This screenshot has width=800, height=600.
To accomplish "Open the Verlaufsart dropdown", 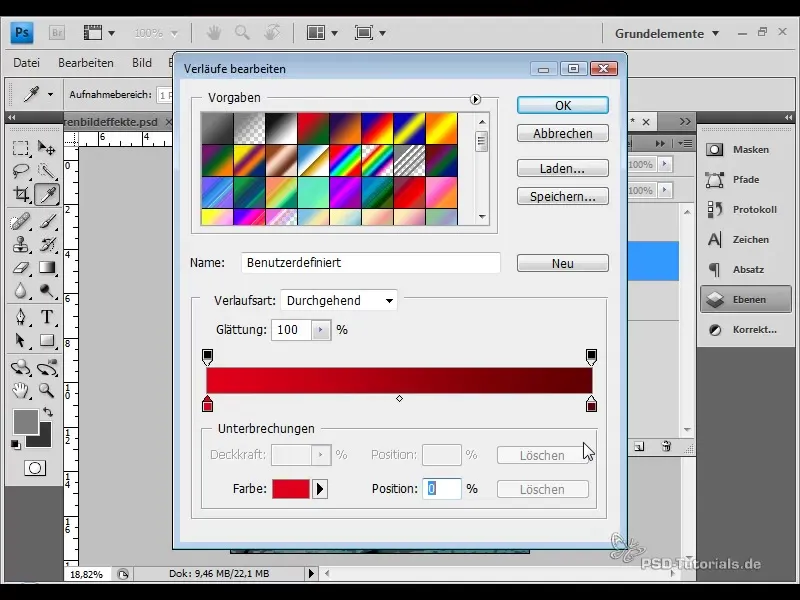I will coord(339,301).
